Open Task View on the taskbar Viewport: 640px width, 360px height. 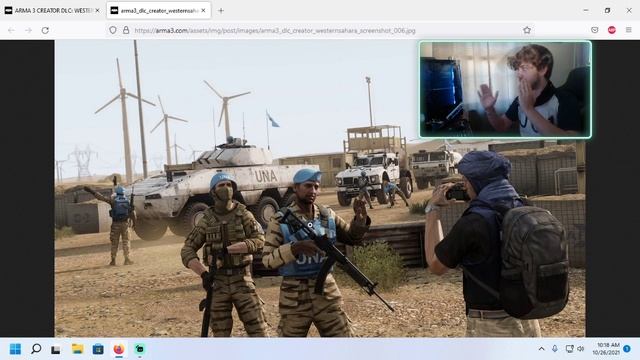(x=56, y=349)
